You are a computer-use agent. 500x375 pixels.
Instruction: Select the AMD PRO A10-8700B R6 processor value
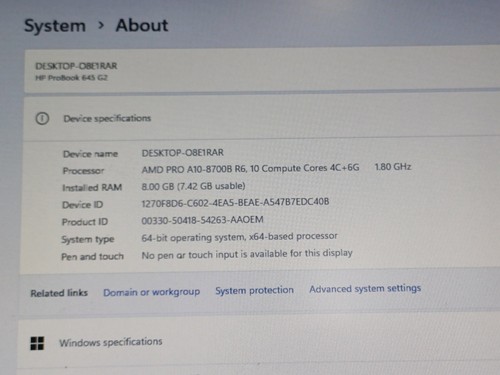coord(250,169)
